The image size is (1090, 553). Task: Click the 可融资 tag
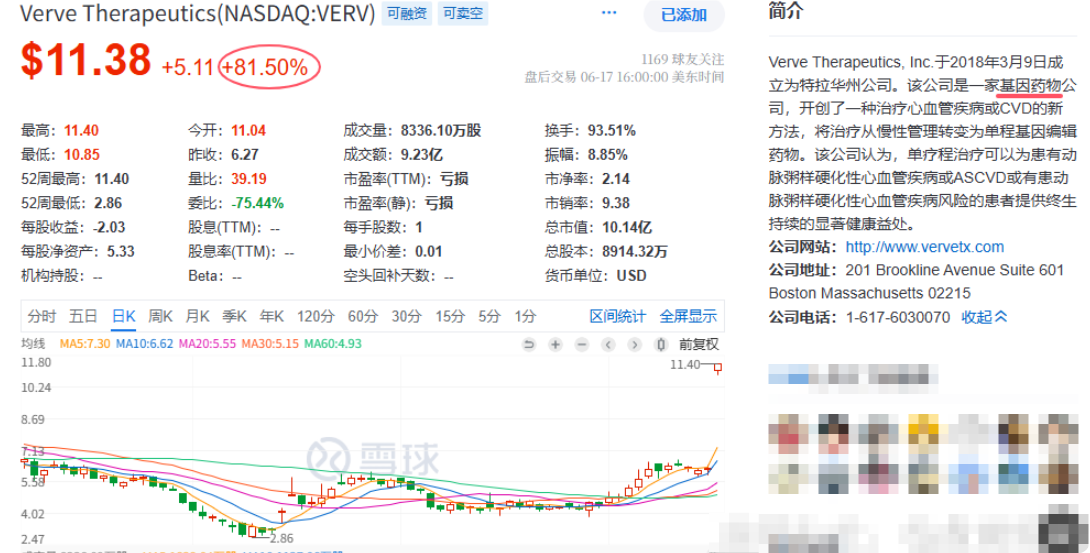[x=407, y=13]
